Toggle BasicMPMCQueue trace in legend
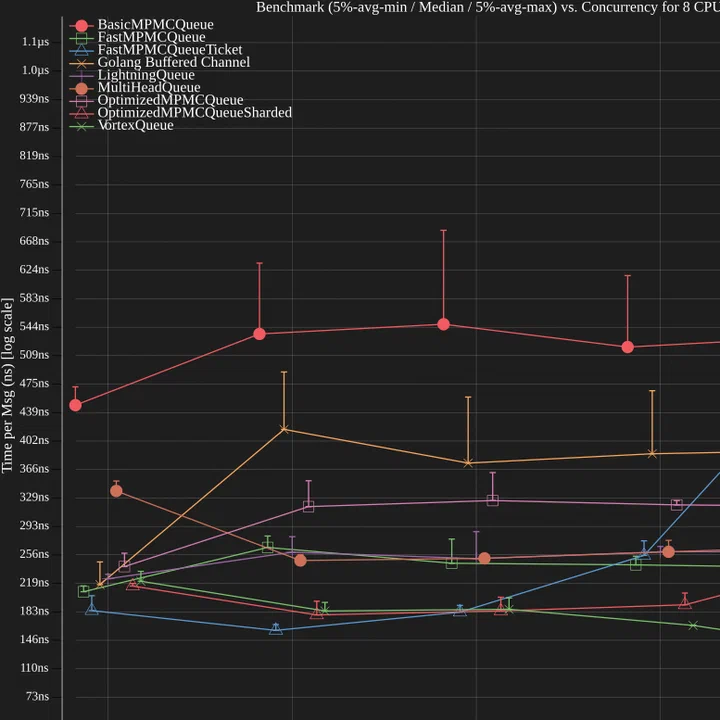This screenshot has width=720, height=720. 141,25
